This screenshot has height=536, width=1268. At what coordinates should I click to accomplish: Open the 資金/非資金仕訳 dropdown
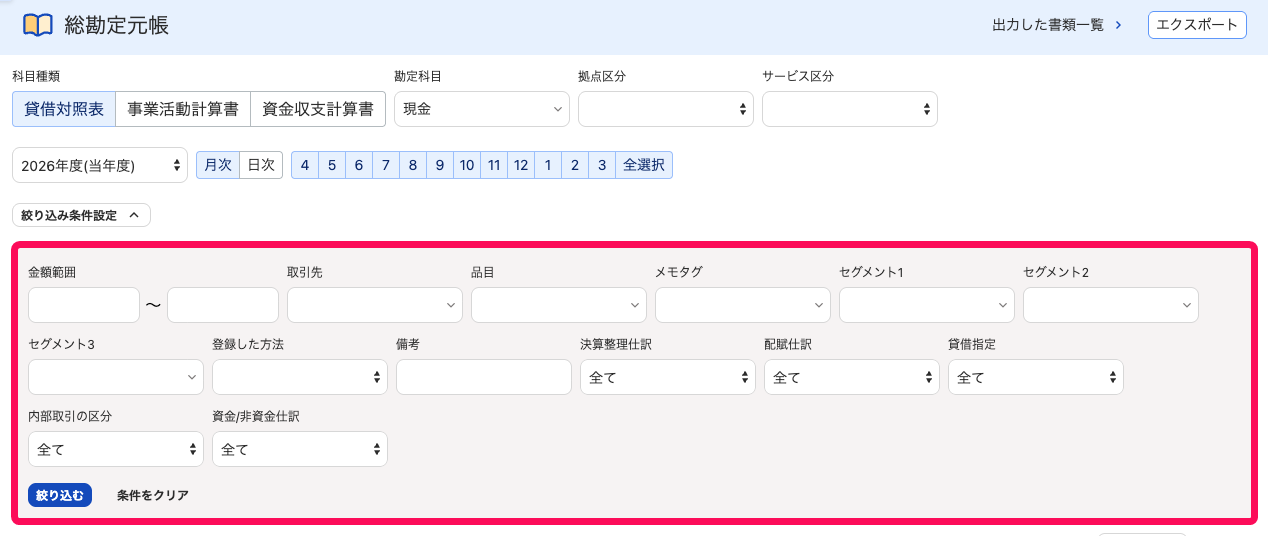300,449
